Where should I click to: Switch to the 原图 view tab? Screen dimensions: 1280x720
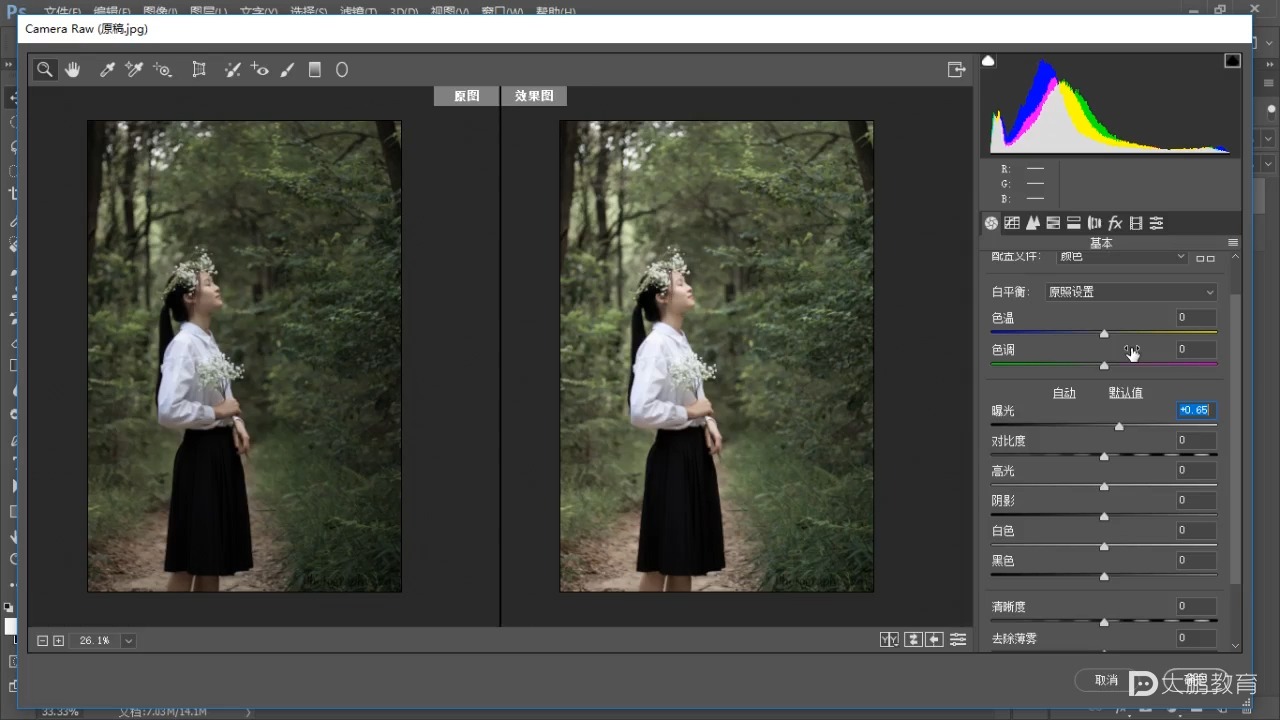466,96
